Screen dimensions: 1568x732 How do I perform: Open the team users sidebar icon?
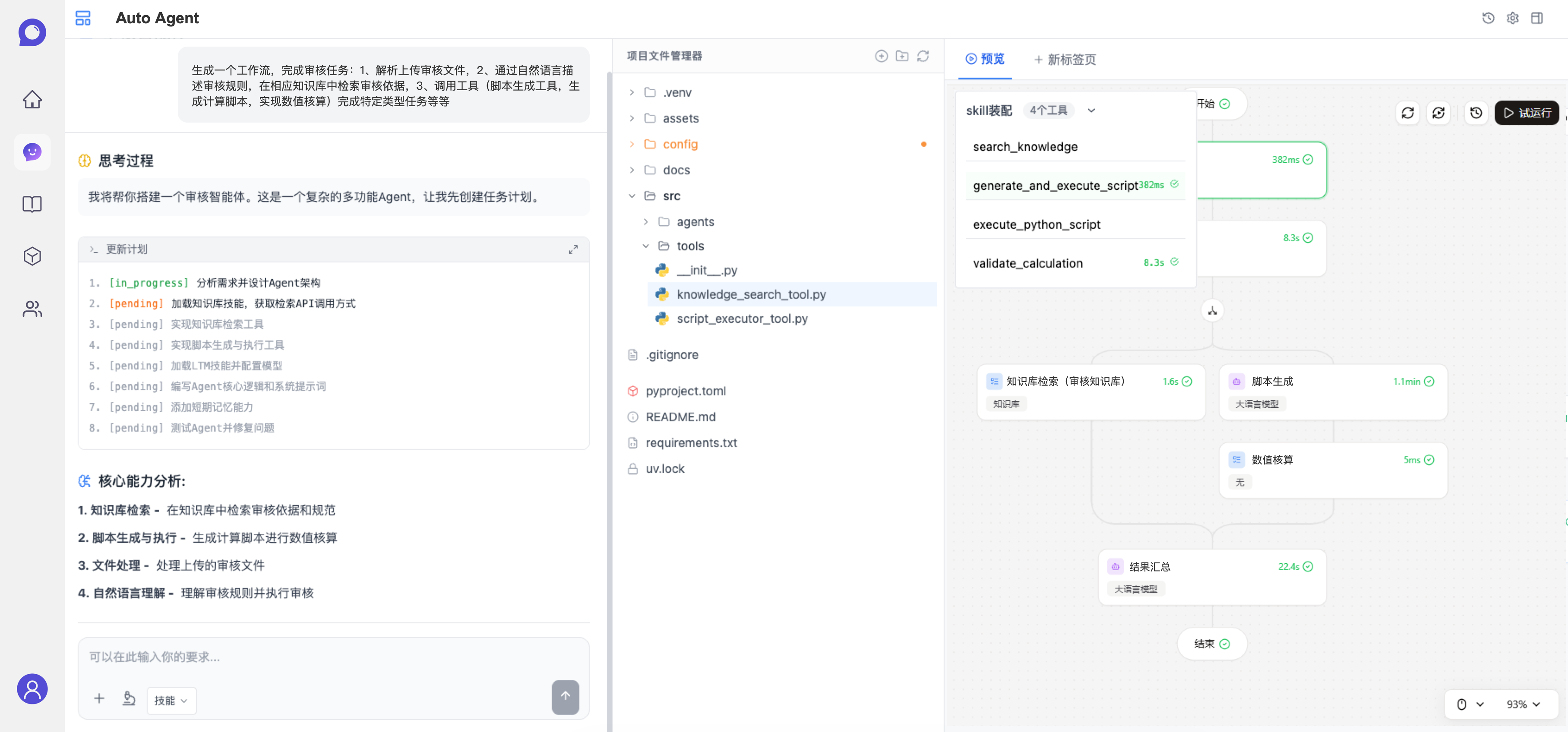click(32, 309)
